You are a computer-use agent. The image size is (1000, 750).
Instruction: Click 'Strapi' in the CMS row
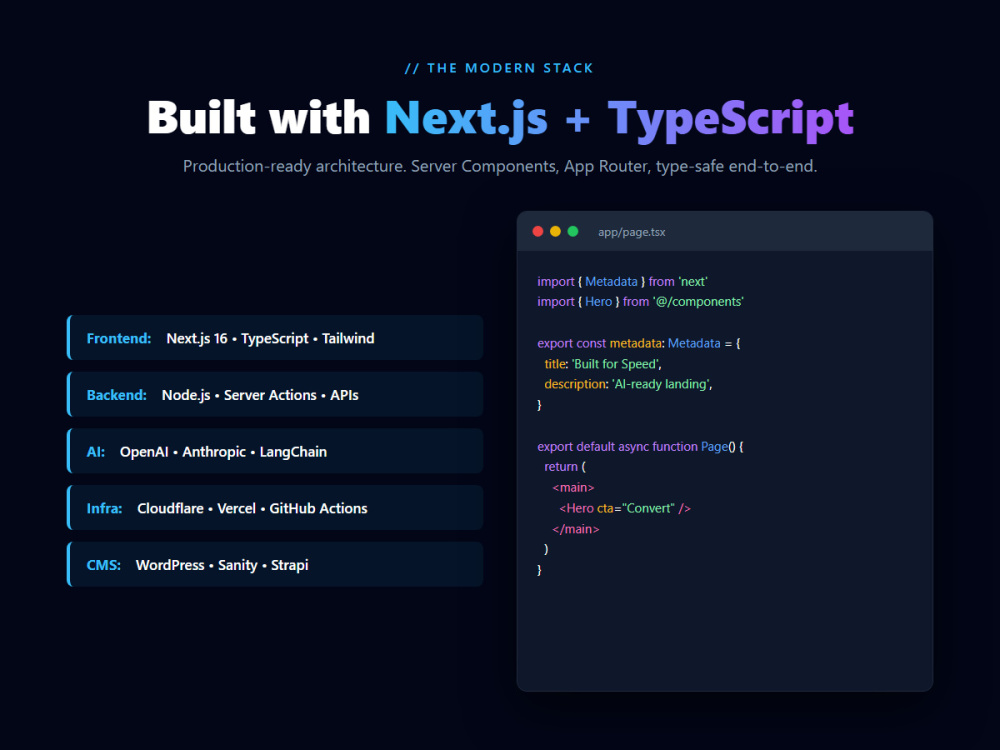point(290,566)
